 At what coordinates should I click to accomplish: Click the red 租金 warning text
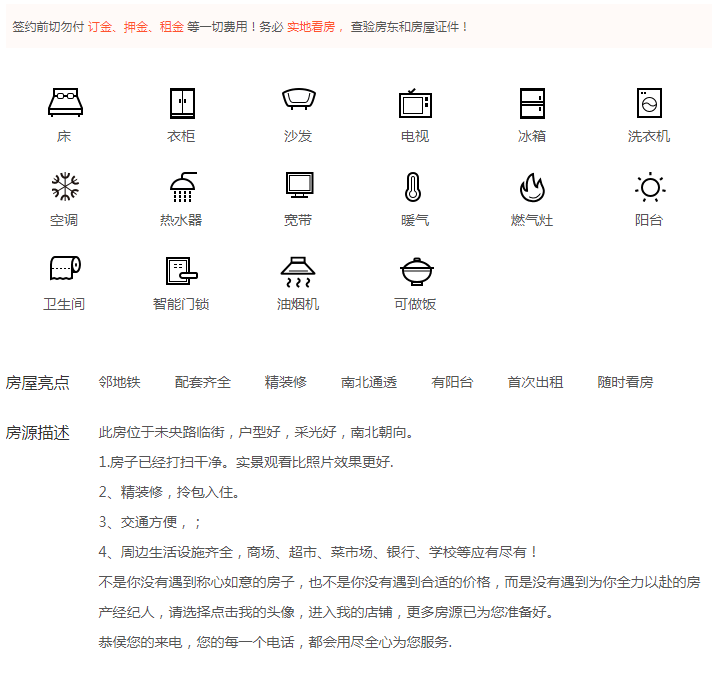pyautogui.click(x=171, y=27)
